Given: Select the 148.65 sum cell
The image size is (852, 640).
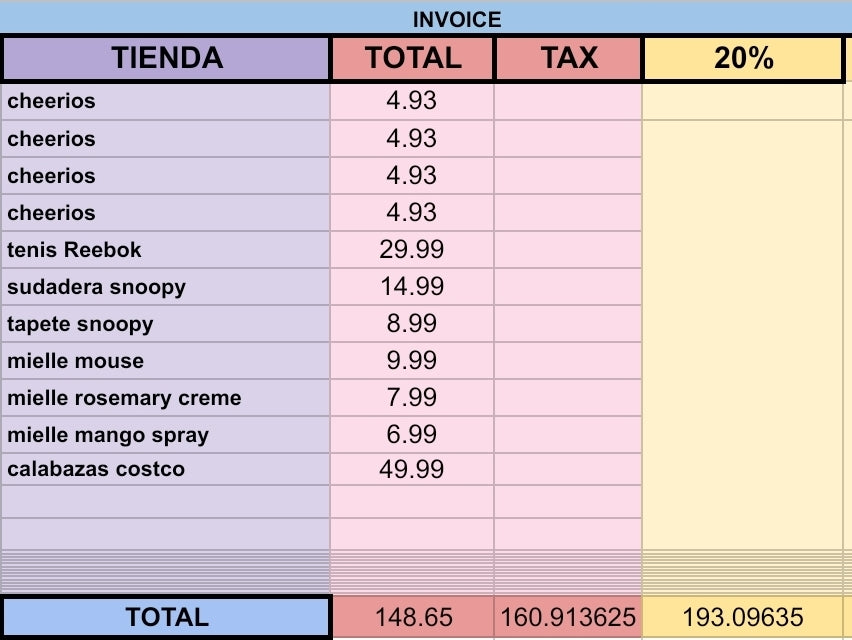Looking at the screenshot, I should (x=412, y=618).
